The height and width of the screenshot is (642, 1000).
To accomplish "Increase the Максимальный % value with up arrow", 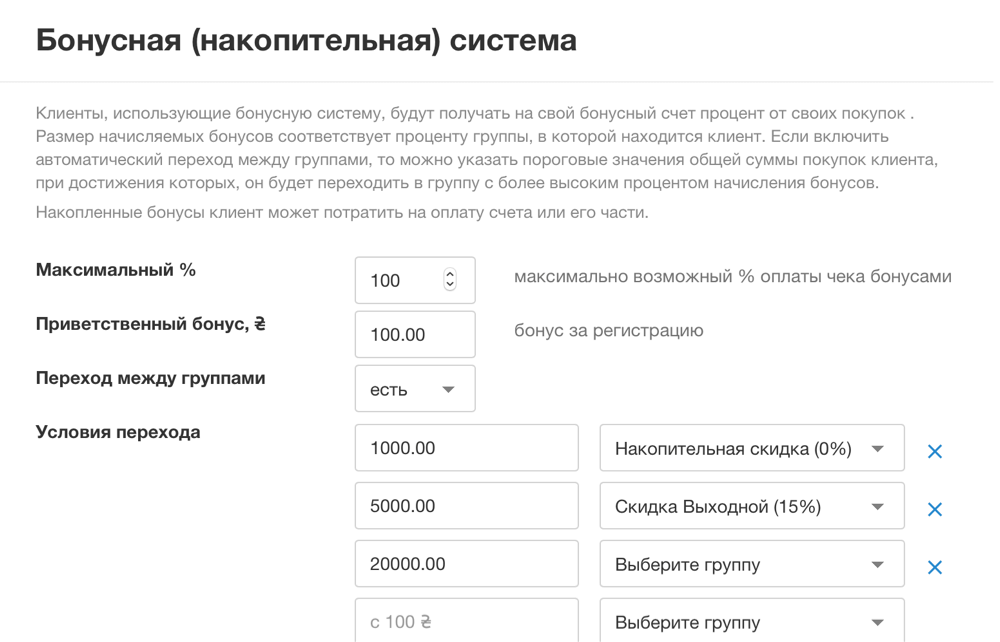I will point(450,275).
